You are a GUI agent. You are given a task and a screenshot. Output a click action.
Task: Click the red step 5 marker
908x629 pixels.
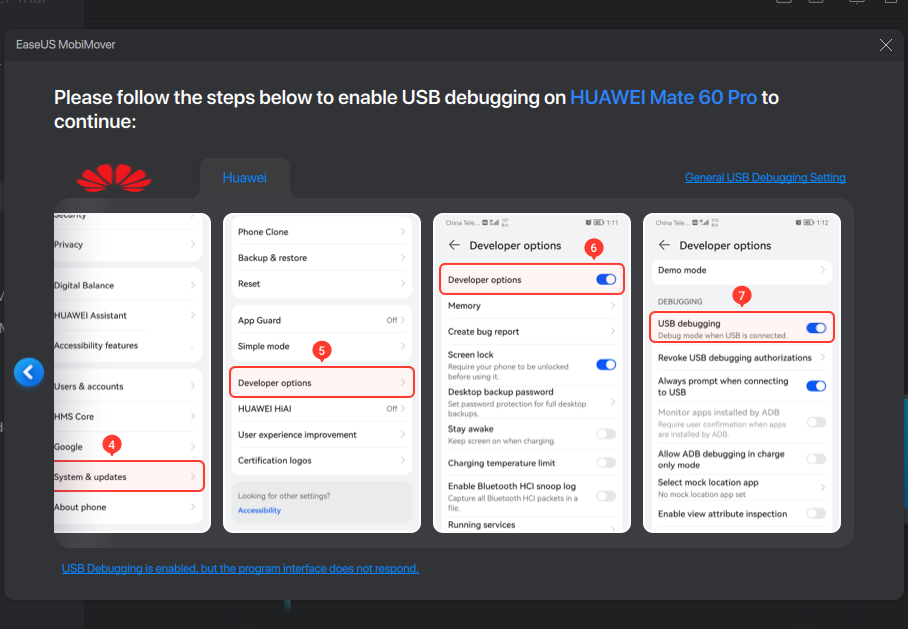[322, 350]
